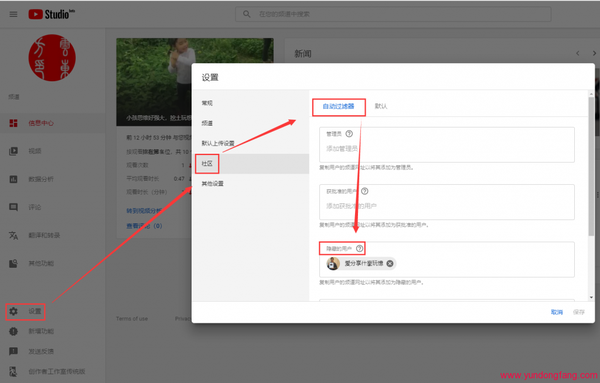Go to previous news item arrow
The width and height of the screenshot is (600, 383).
point(578,53)
